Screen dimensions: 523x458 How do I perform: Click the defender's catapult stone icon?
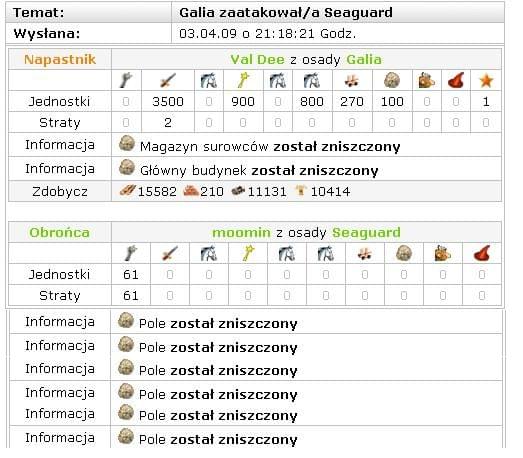click(x=404, y=254)
